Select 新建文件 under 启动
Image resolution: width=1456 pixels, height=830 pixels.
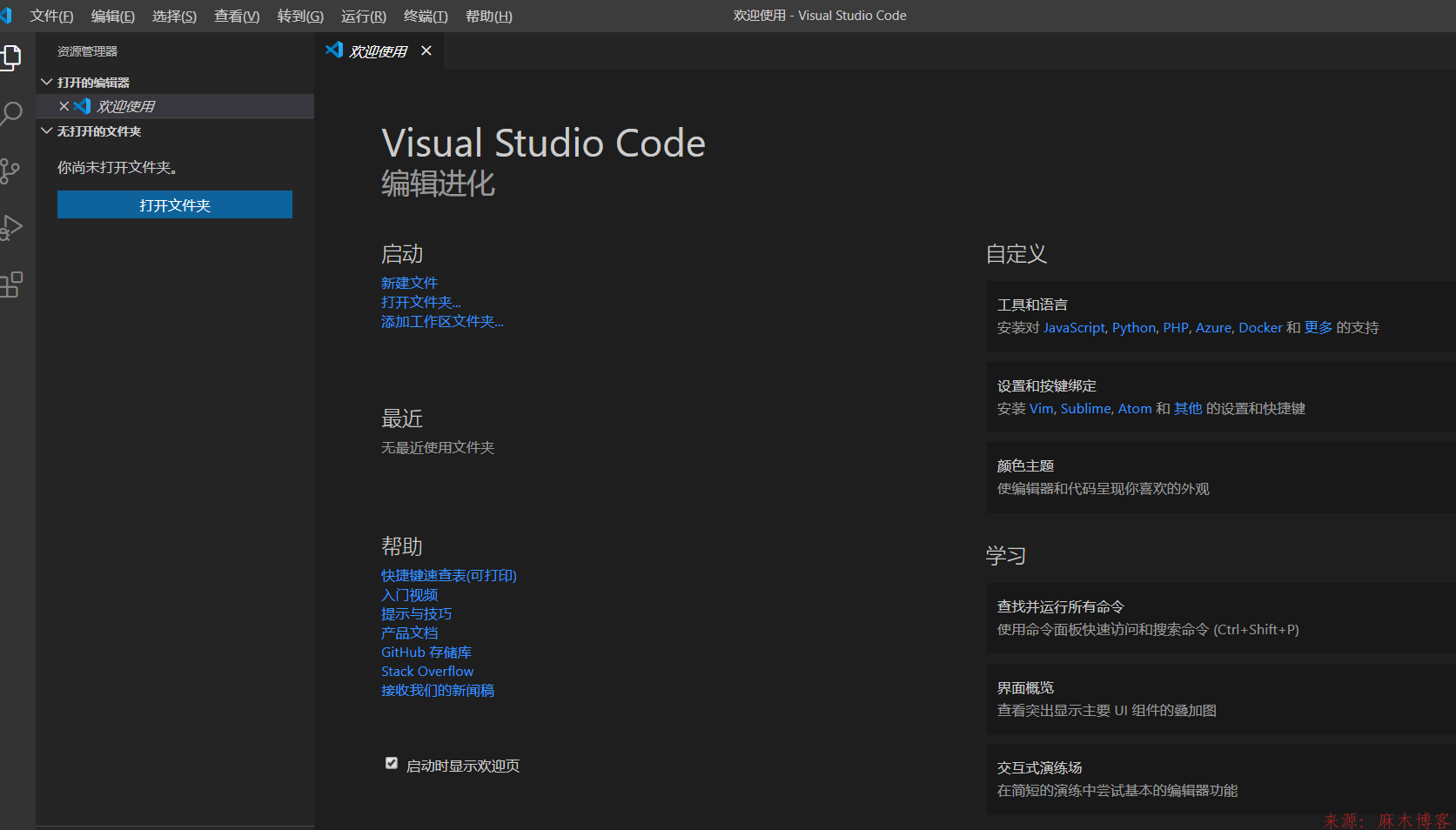coord(409,282)
